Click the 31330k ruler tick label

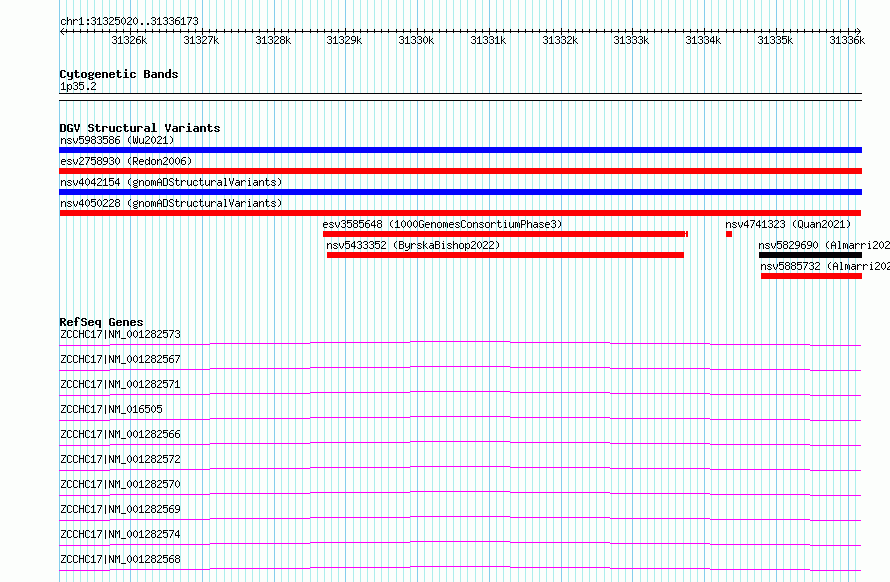pos(416,40)
